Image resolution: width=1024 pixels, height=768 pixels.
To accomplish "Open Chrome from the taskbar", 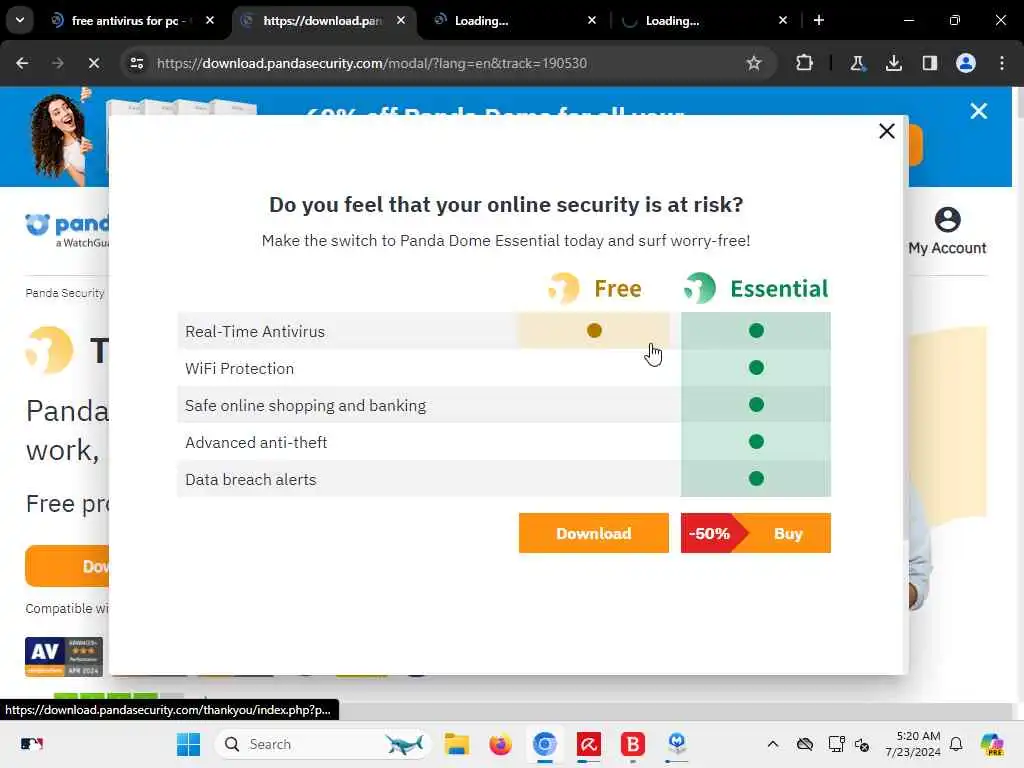I will (545, 744).
